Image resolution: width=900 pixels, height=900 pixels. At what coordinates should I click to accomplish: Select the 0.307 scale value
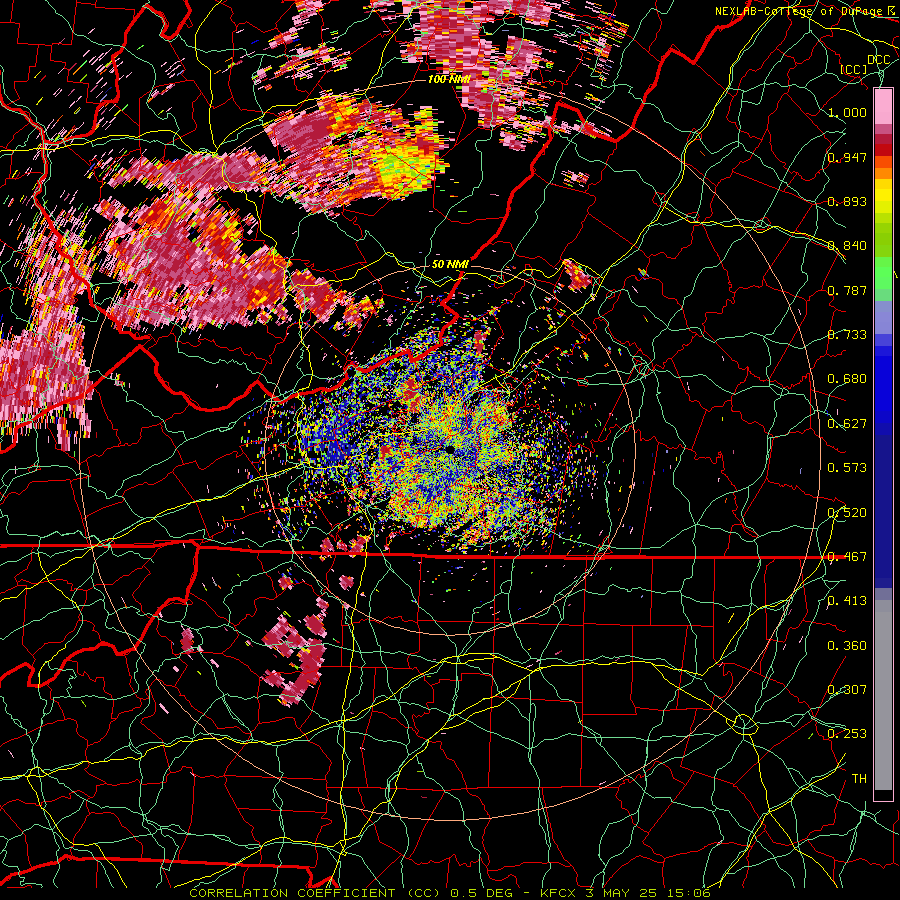[847, 689]
